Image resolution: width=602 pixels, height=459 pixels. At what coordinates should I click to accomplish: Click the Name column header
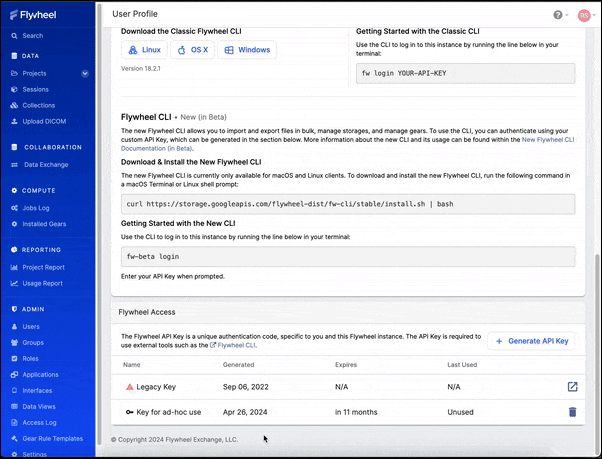(x=131, y=365)
